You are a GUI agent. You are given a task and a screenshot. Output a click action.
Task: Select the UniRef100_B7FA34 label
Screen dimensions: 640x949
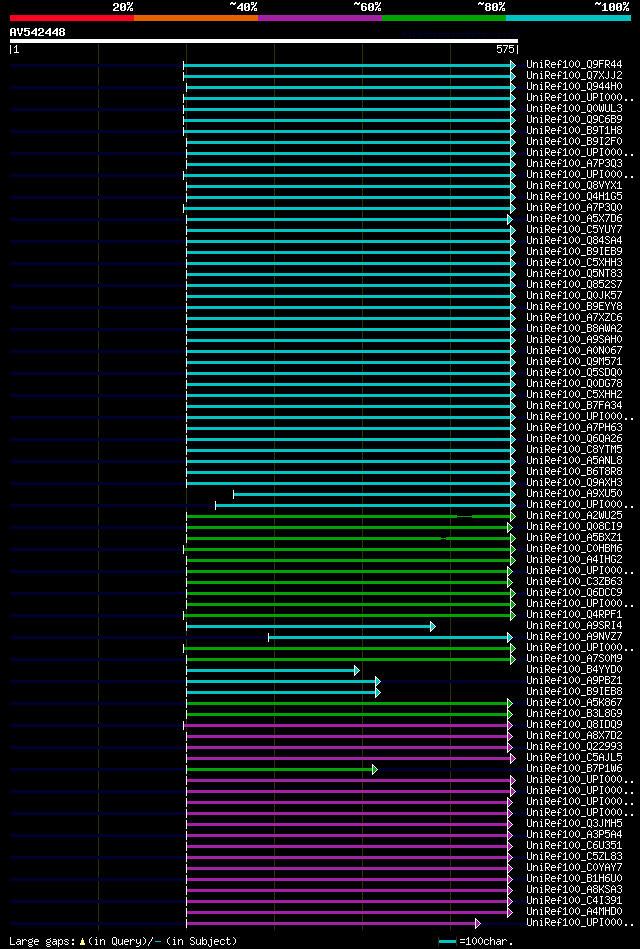(x=574, y=406)
